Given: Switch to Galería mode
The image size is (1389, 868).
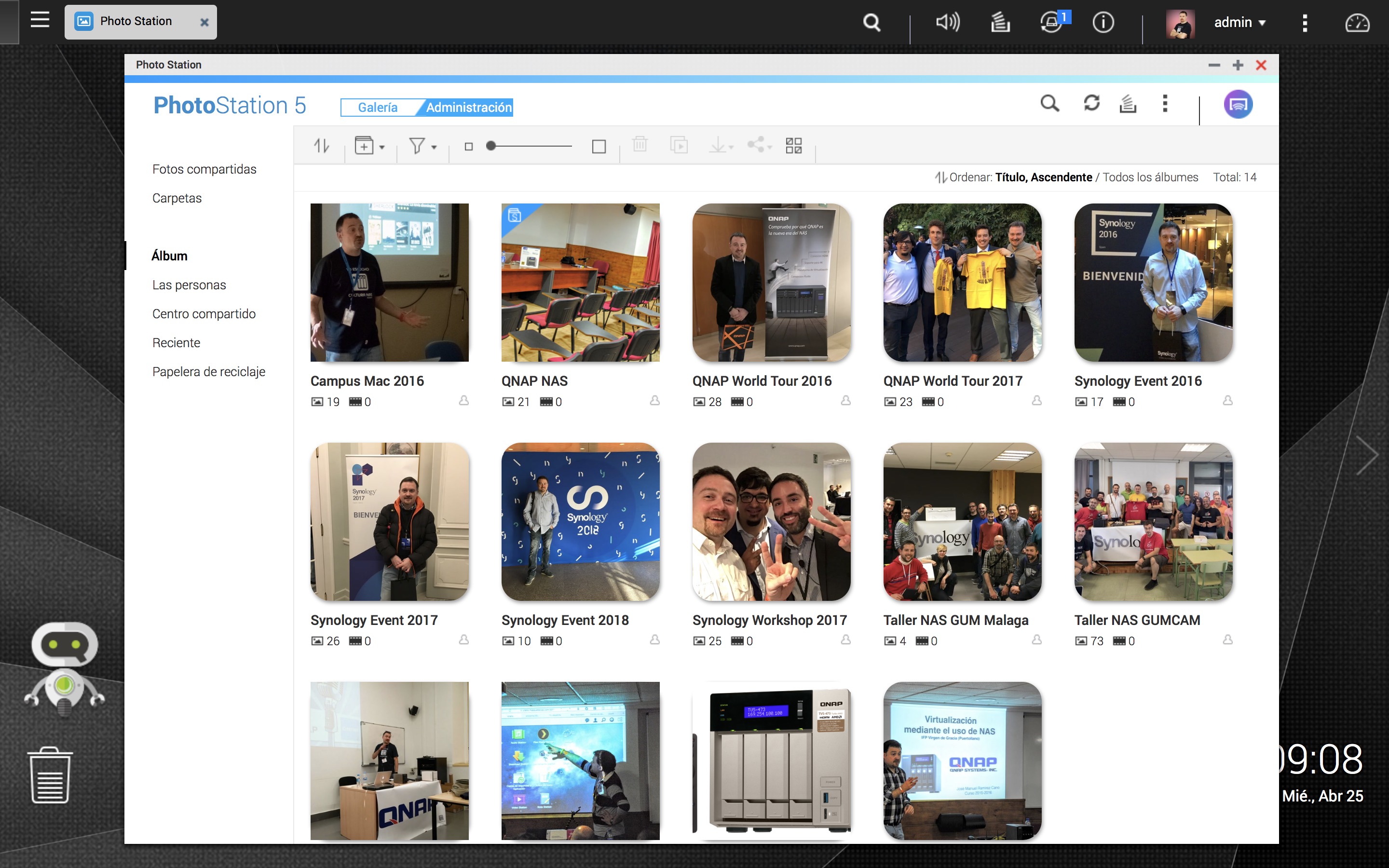Looking at the screenshot, I should tap(377, 108).
